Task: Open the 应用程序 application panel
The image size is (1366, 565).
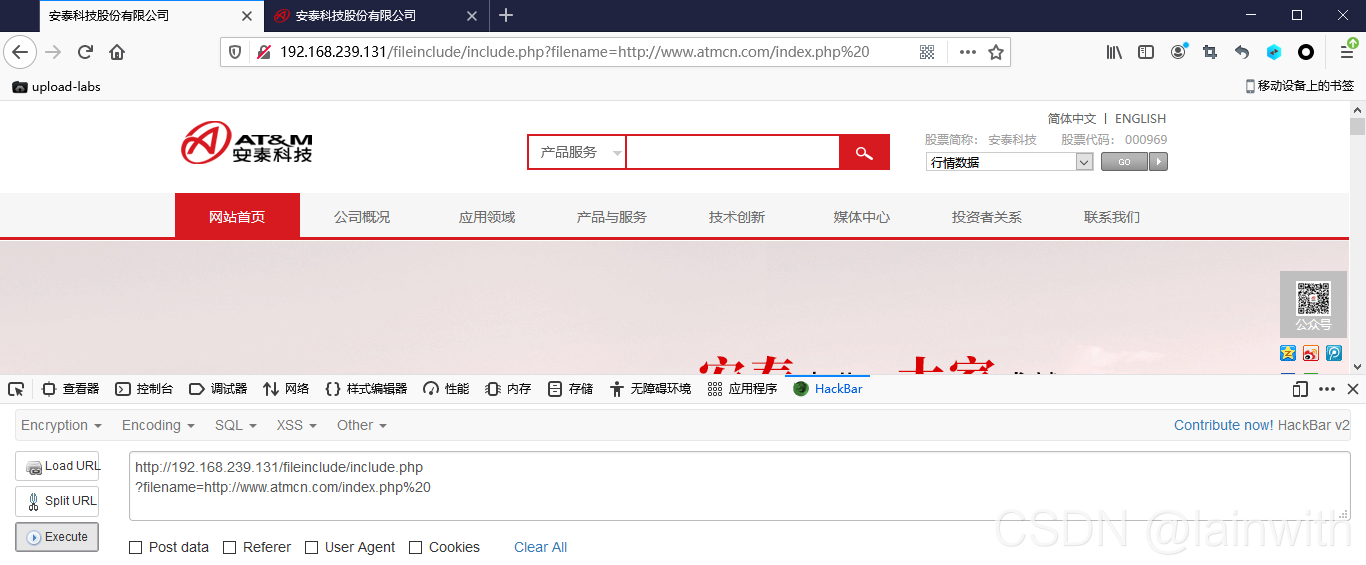Action: click(742, 389)
